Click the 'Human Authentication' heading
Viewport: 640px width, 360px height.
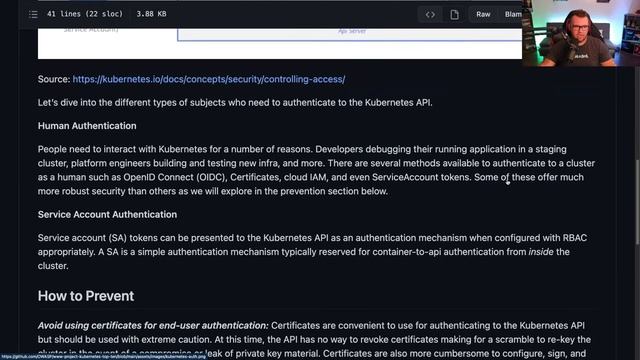click(87, 126)
